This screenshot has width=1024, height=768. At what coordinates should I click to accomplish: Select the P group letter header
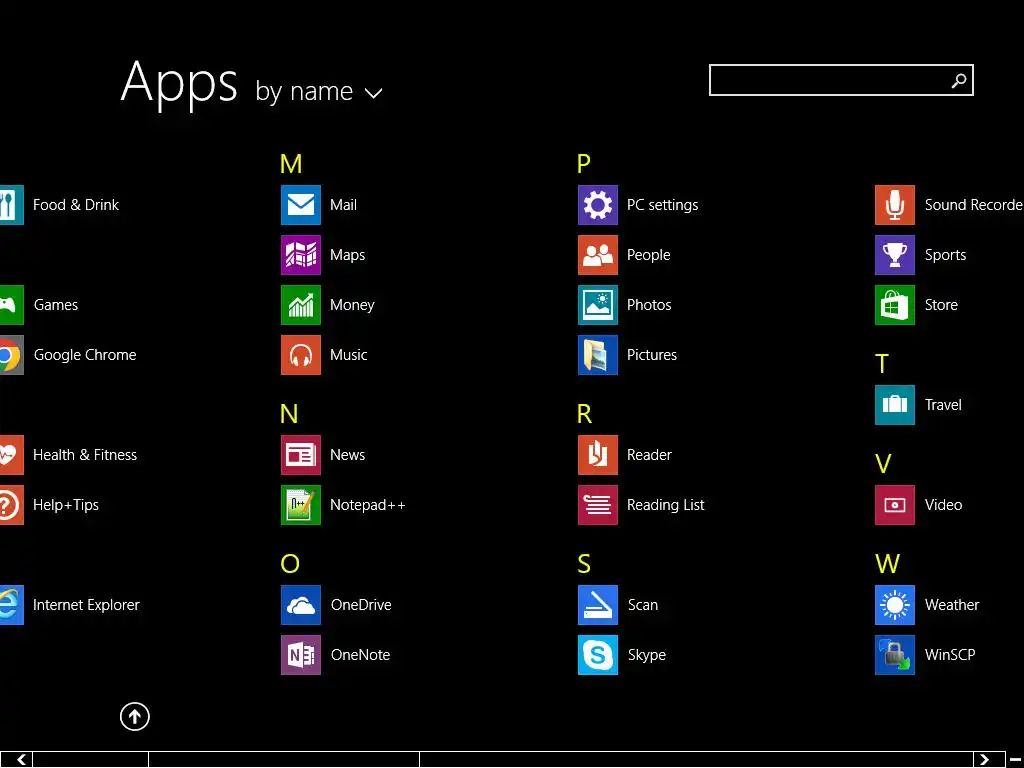pos(584,164)
